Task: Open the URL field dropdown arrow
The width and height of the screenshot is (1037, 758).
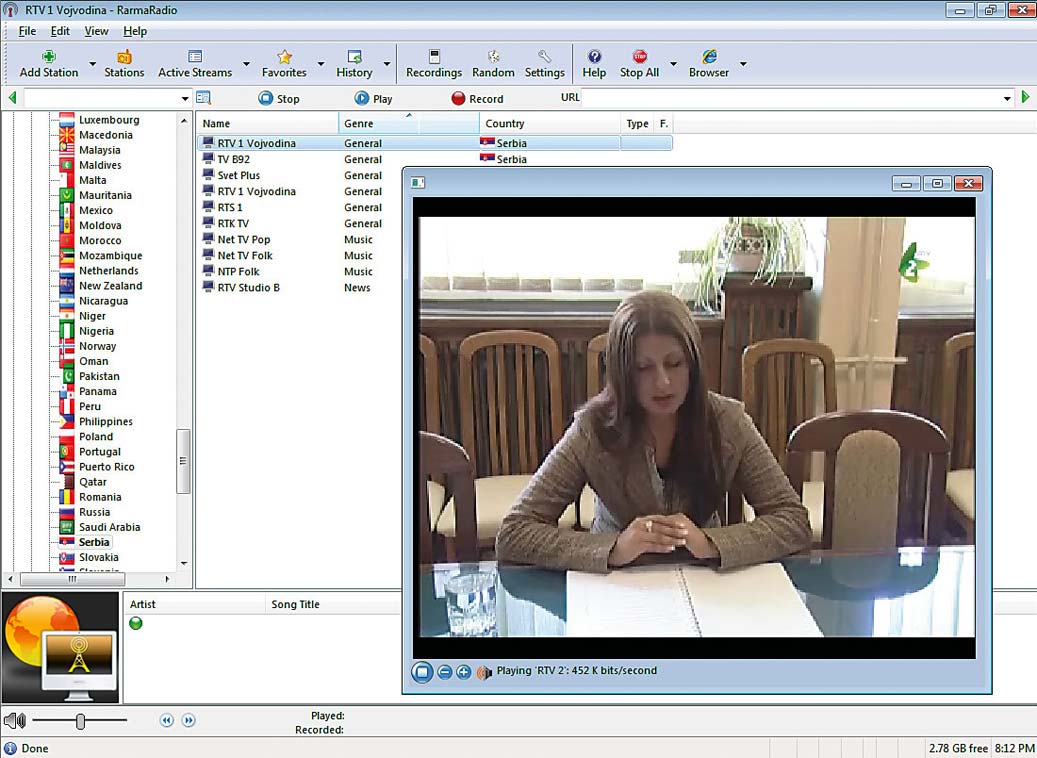Action: click(x=1007, y=99)
